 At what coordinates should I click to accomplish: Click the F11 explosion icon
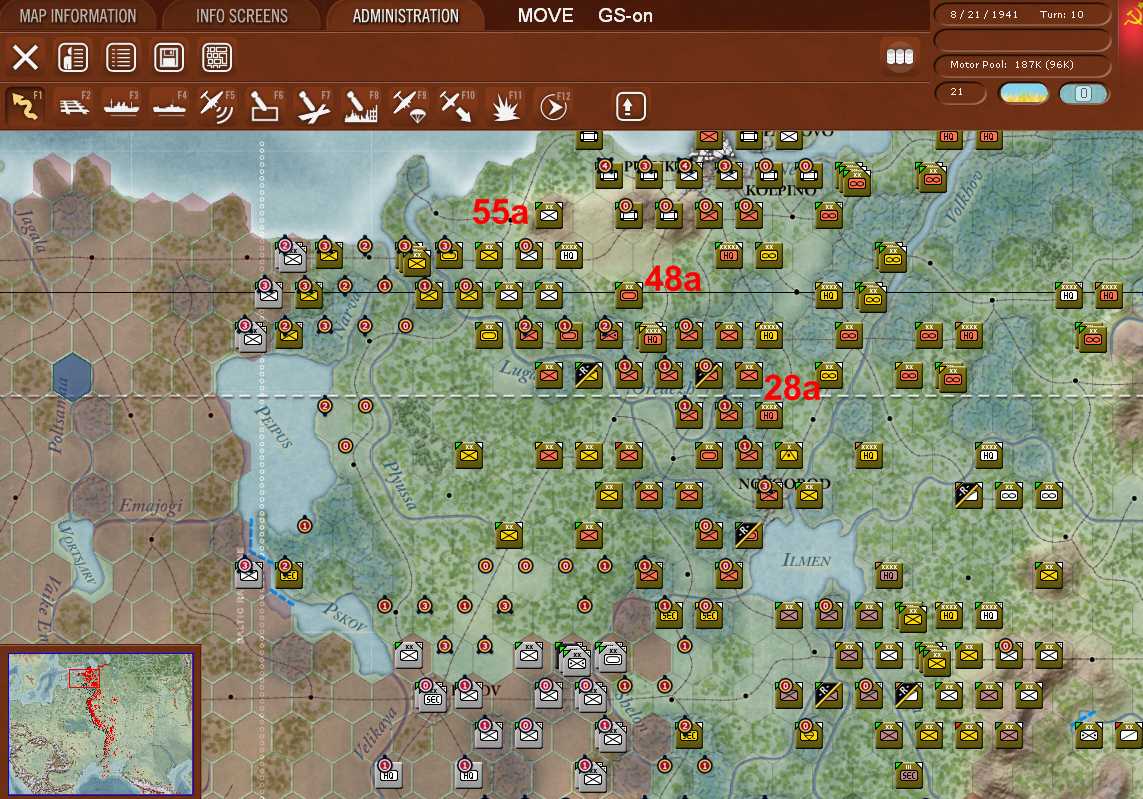click(x=505, y=106)
